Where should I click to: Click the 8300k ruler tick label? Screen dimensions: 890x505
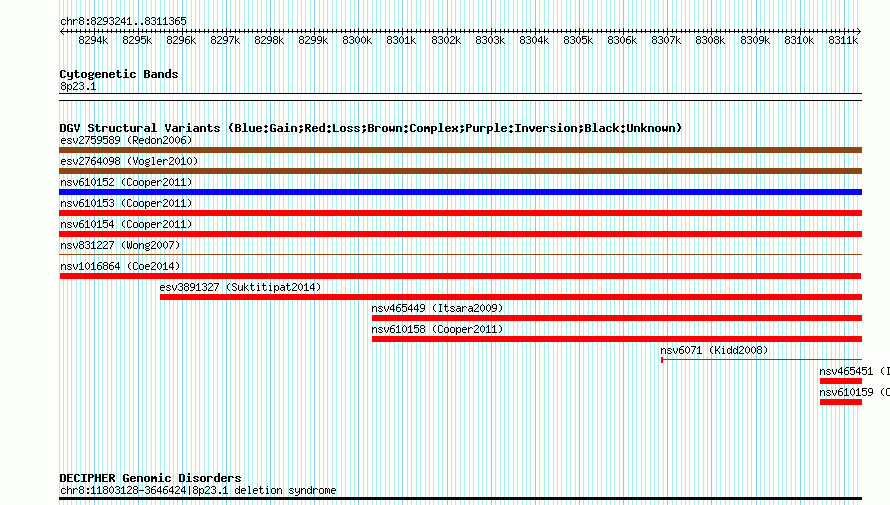(x=357, y=40)
